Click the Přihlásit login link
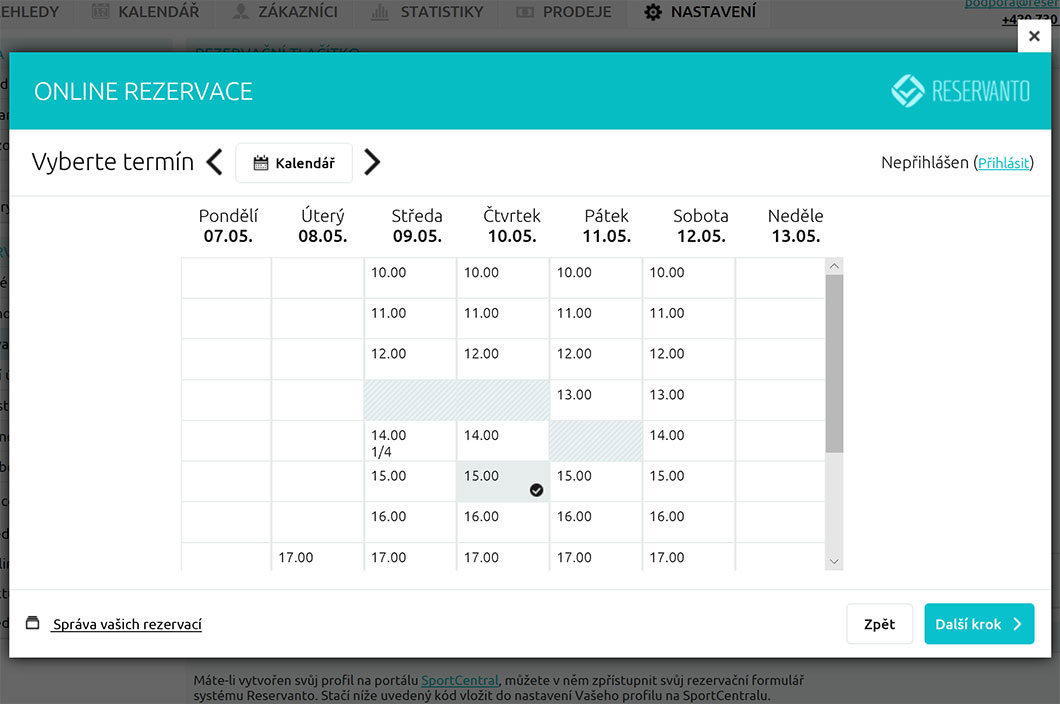The width and height of the screenshot is (1060, 704). point(1003,163)
